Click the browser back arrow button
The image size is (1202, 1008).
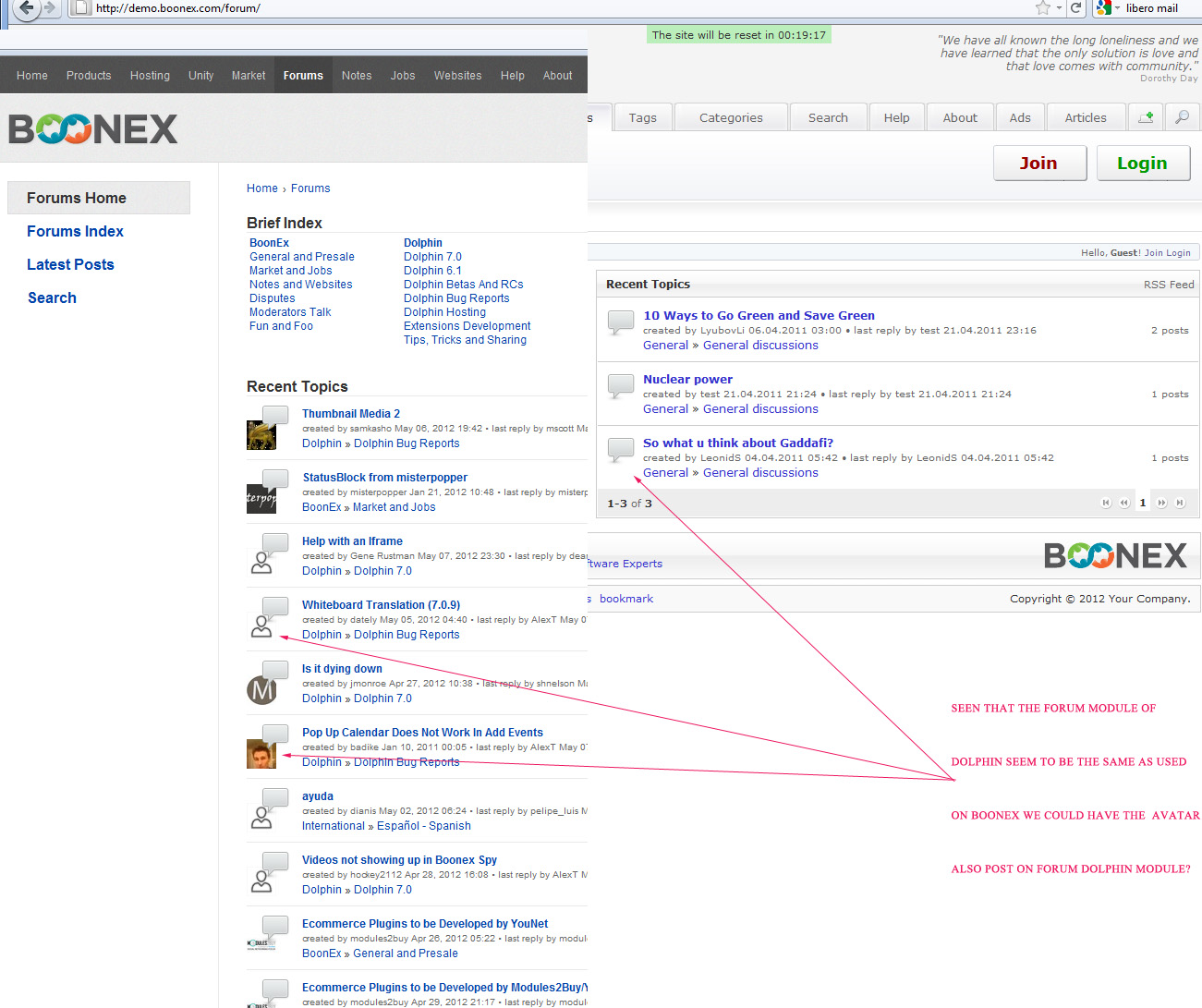(27, 8)
